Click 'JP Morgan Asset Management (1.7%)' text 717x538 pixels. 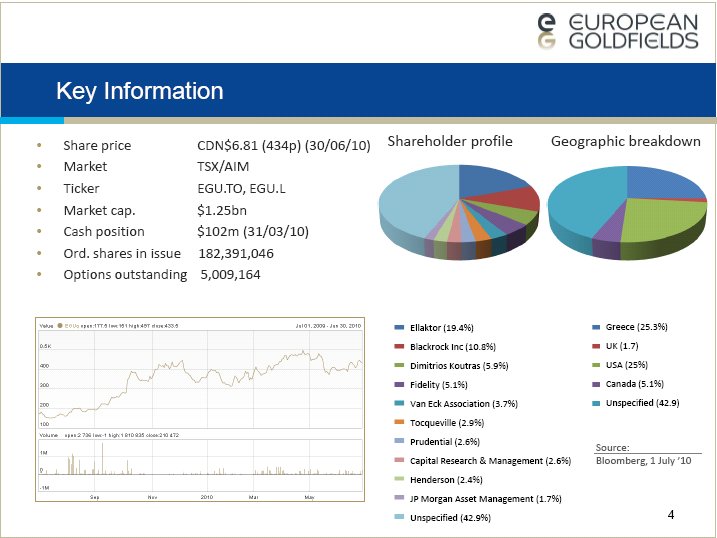(486, 499)
